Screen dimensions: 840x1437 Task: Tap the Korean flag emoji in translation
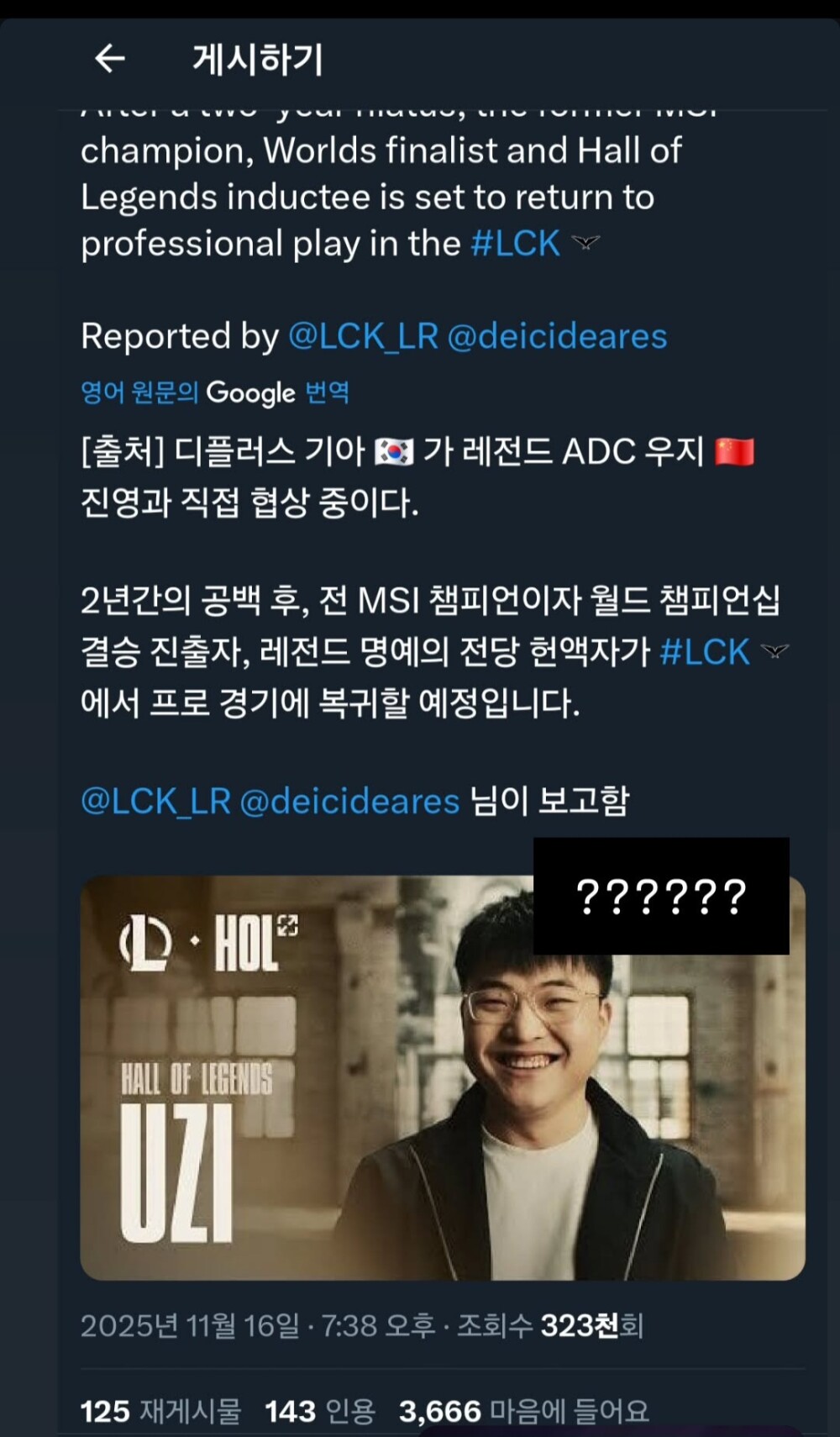394,452
